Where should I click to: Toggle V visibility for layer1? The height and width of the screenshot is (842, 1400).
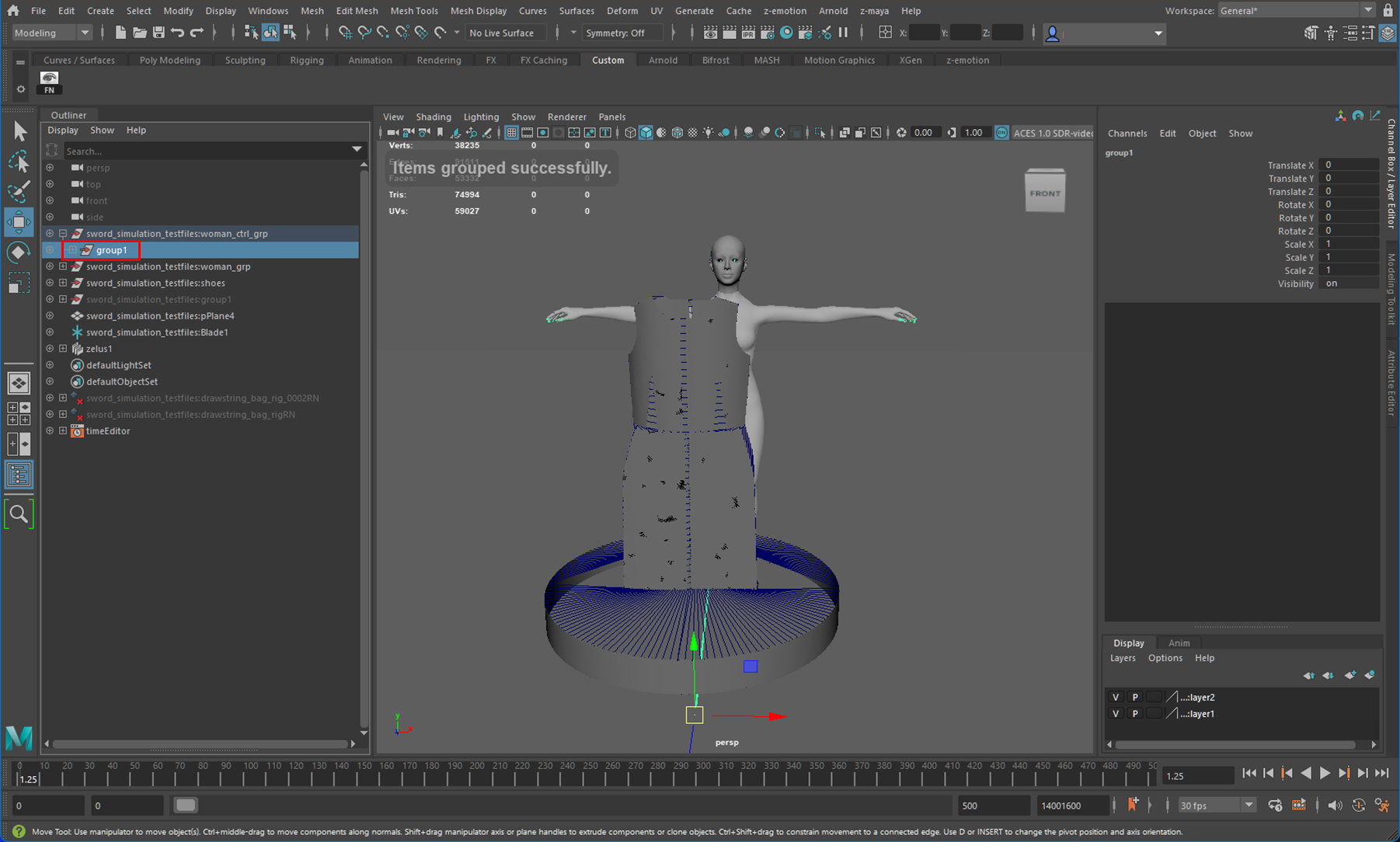click(x=1116, y=713)
